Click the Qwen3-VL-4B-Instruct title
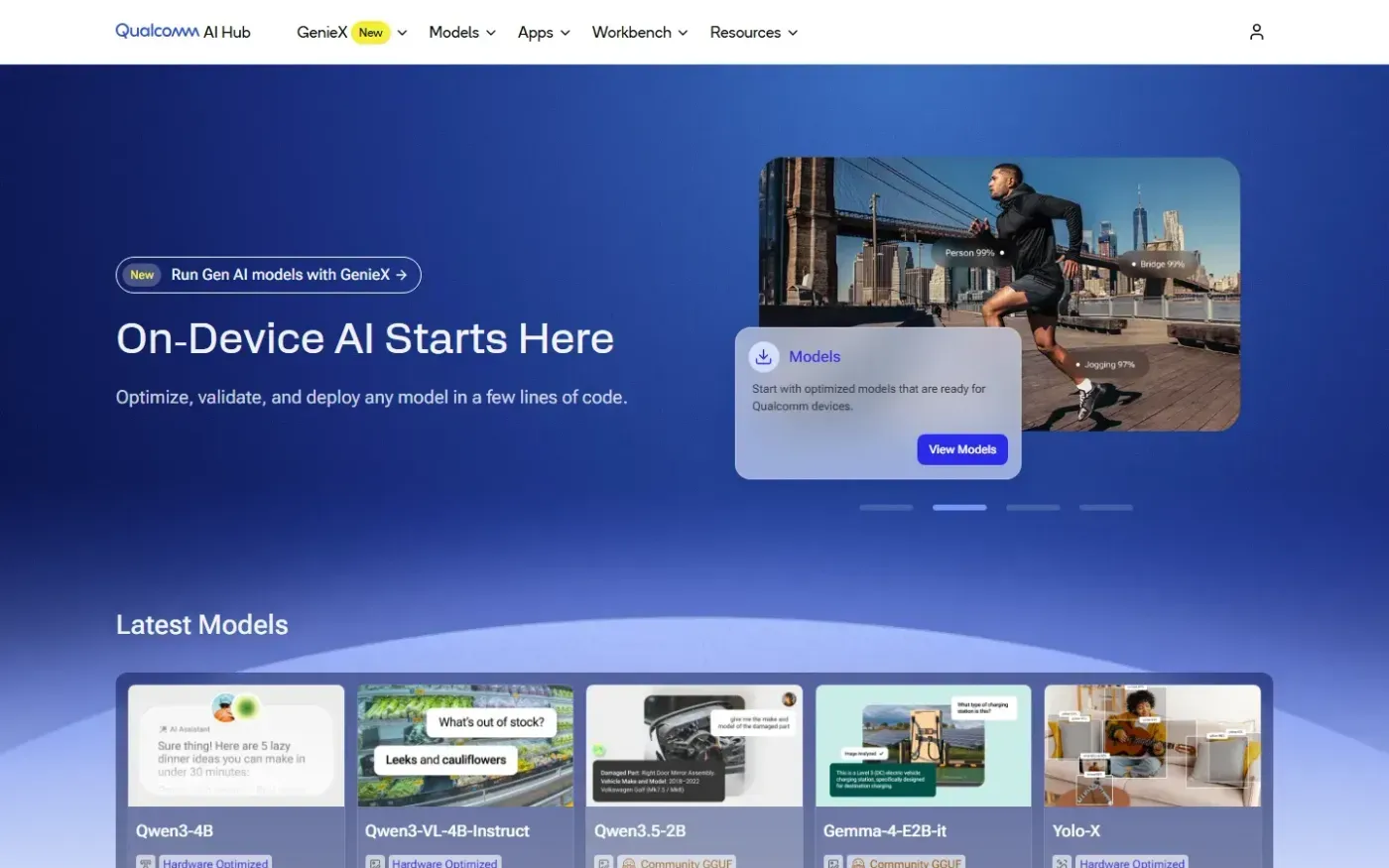1389x868 pixels. 447,831
